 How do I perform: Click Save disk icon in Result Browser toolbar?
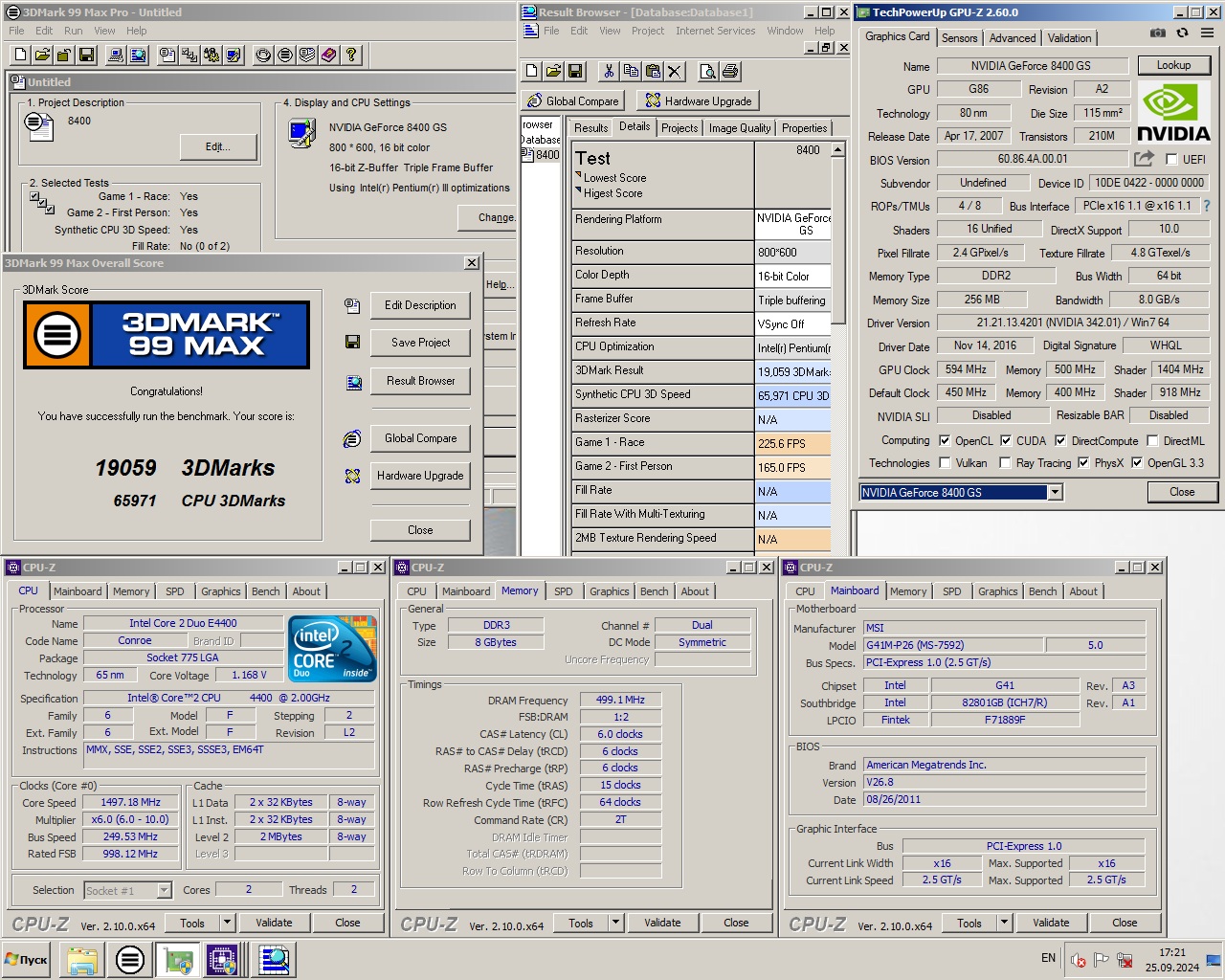[x=575, y=72]
